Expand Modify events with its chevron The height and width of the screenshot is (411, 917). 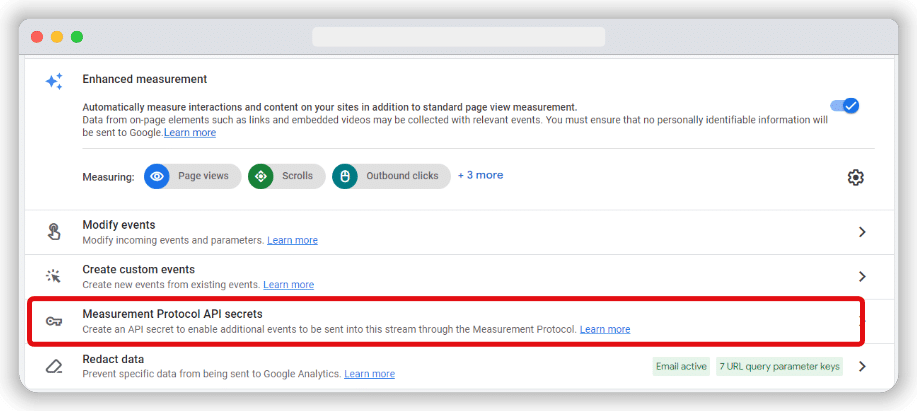[x=861, y=232]
